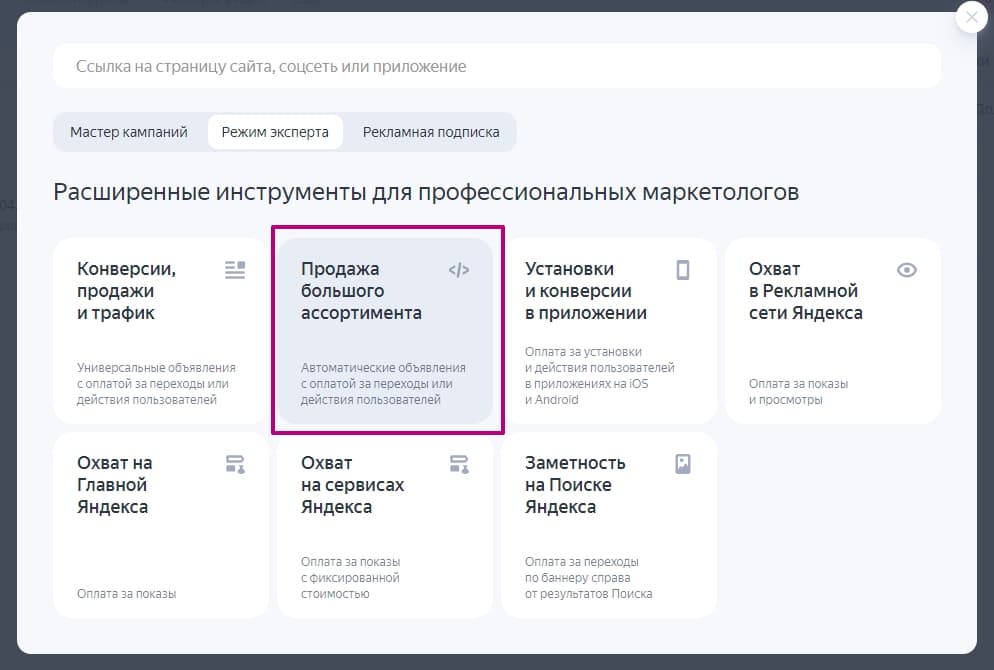The height and width of the screenshot is (670, 994).
Task: Click the list icon on Конверсии, продажи и трафик
Action: [x=234, y=268]
